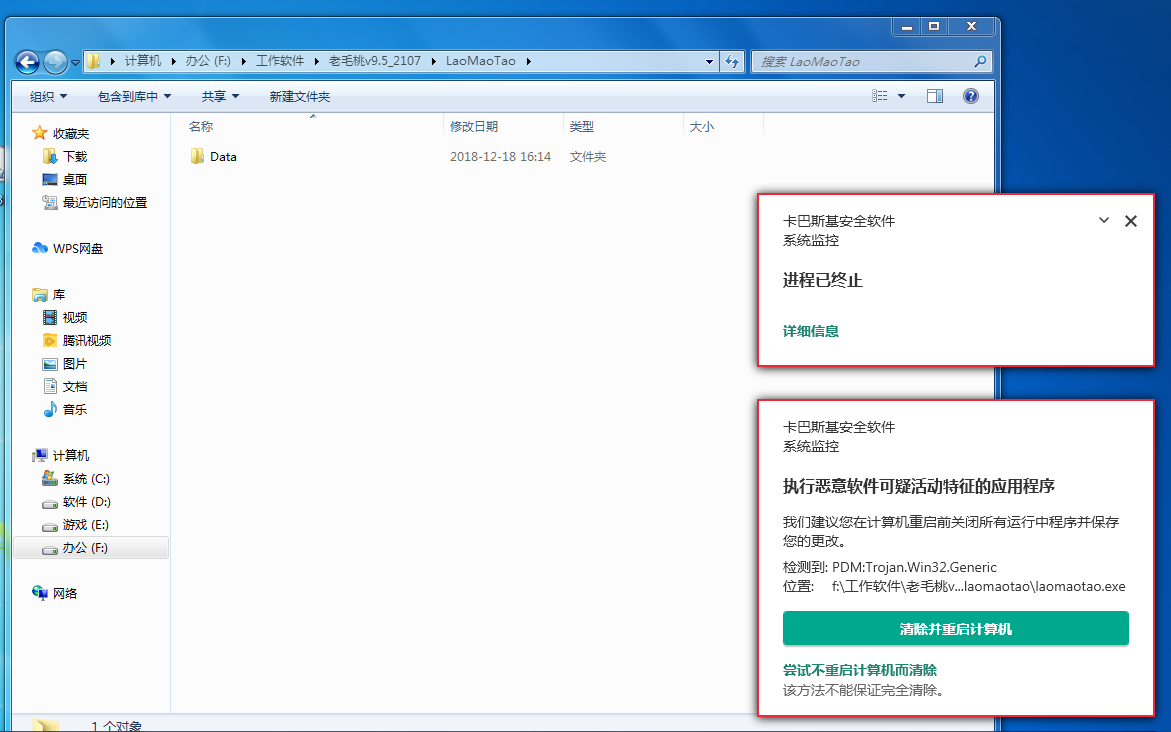Open 最近访问的位置 in the sidebar
1171x732 pixels.
[x=105, y=202]
